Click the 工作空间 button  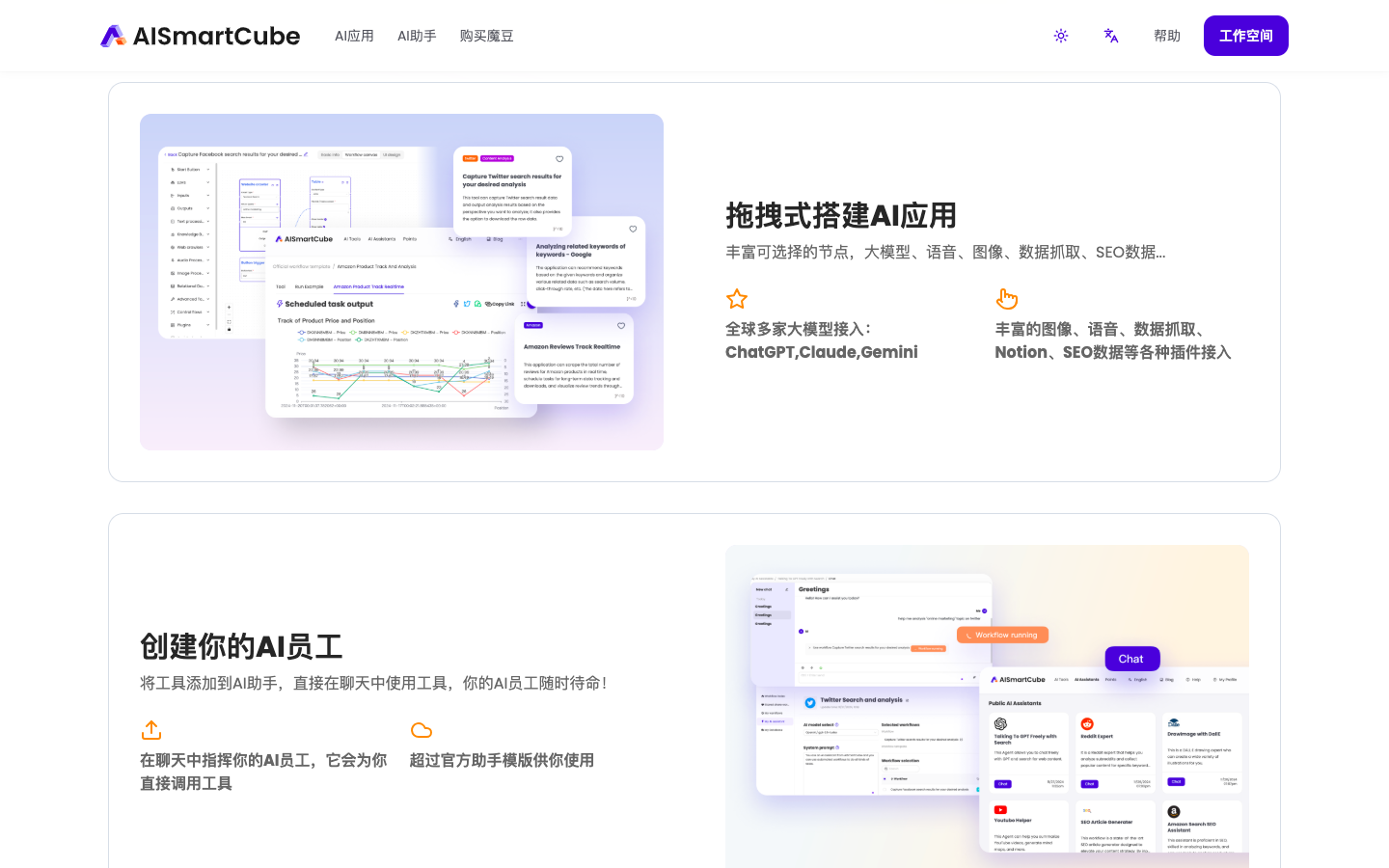[x=1246, y=36]
